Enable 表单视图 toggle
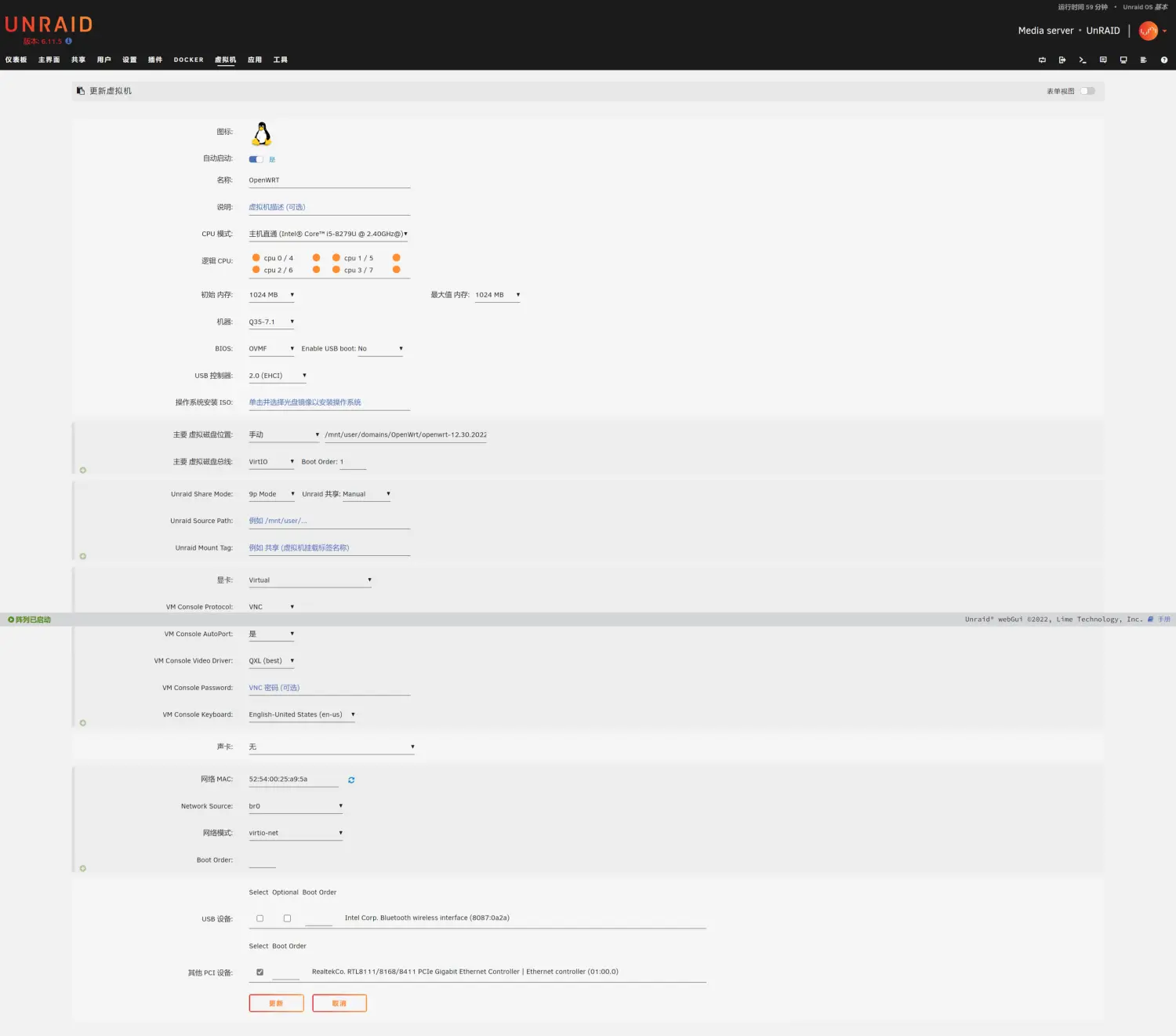Screen dimensions: 1176x1036 pyautogui.click(x=1087, y=91)
